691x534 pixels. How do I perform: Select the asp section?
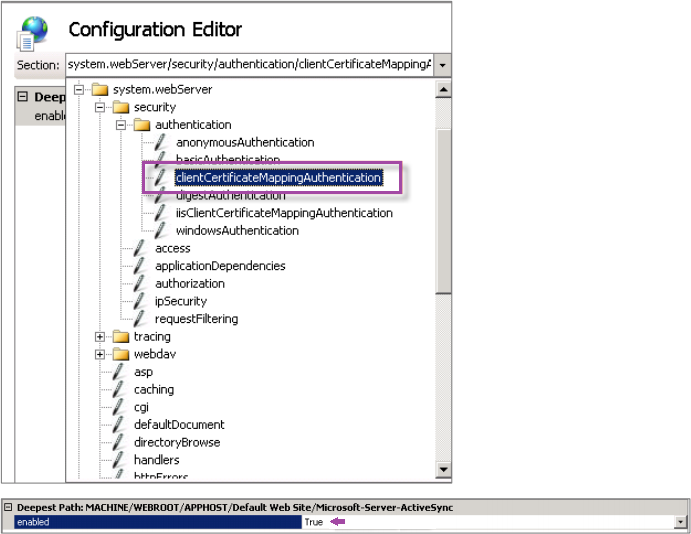144,372
